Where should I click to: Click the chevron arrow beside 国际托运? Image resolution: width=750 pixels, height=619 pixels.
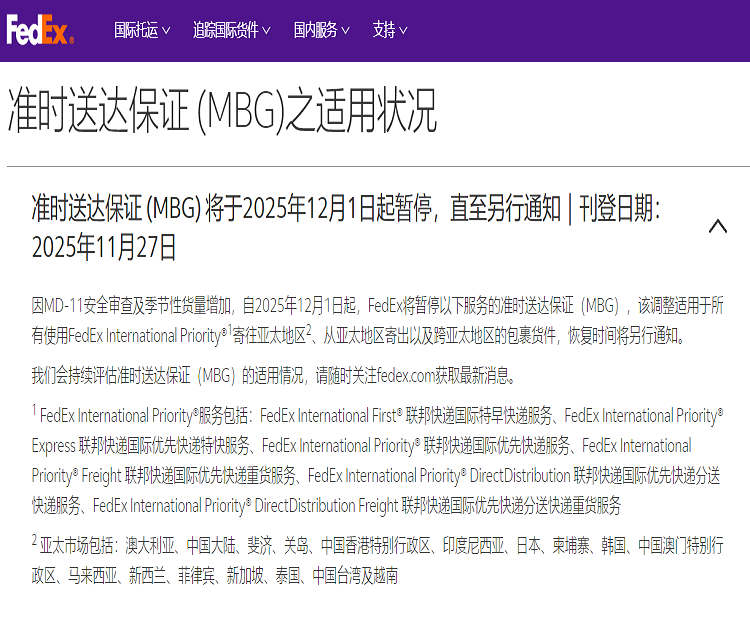tap(166, 31)
